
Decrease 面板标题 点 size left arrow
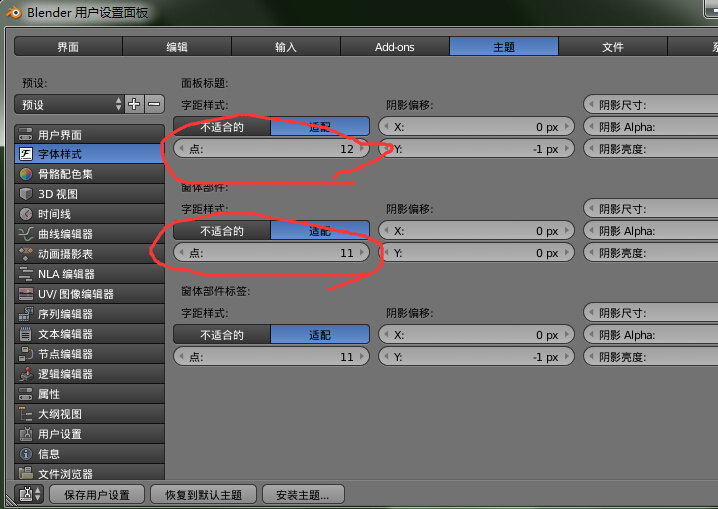(x=181, y=148)
